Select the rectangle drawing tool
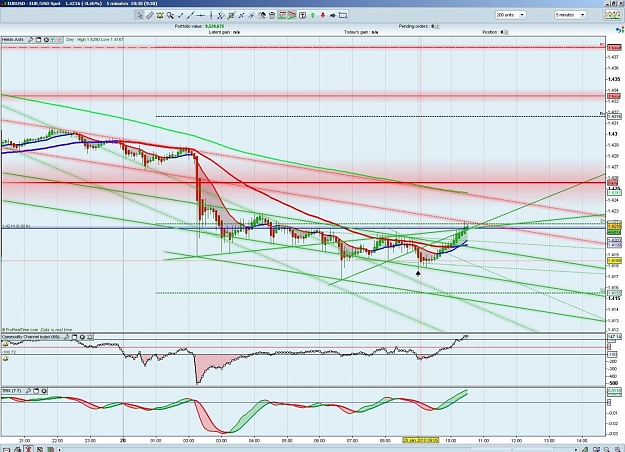Image resolution: width=625 pixels, height=452 pixels. (343, 16)
